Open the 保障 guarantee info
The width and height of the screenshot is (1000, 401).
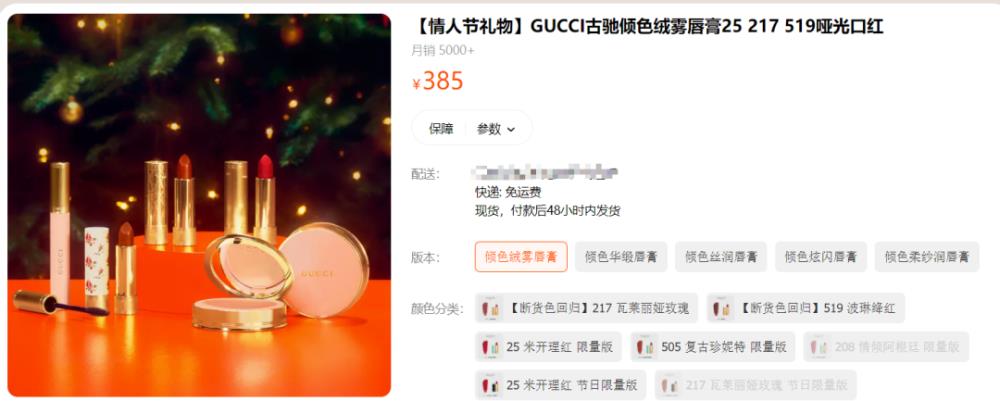coord(441,129)
